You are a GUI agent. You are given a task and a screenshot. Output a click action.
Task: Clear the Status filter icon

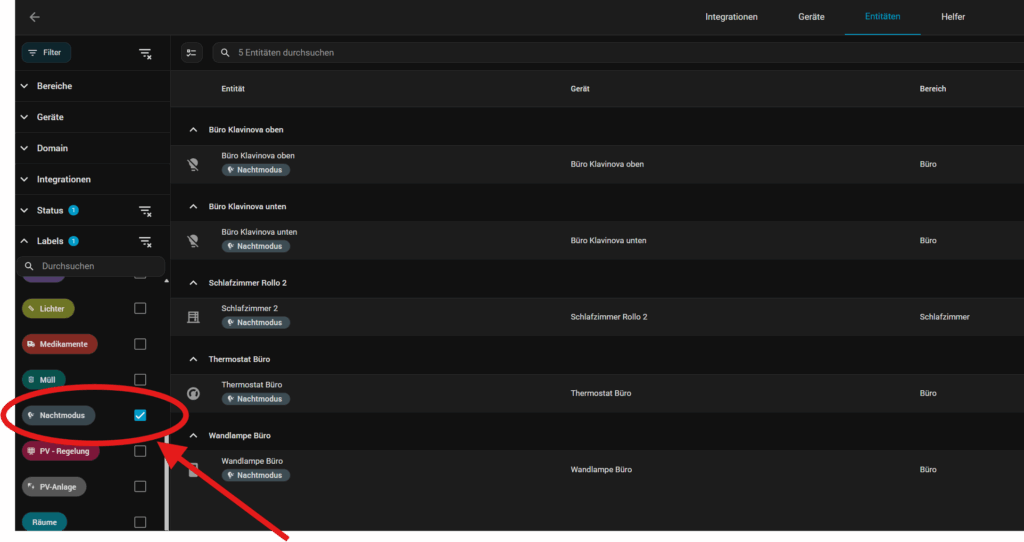pos(145,211)
